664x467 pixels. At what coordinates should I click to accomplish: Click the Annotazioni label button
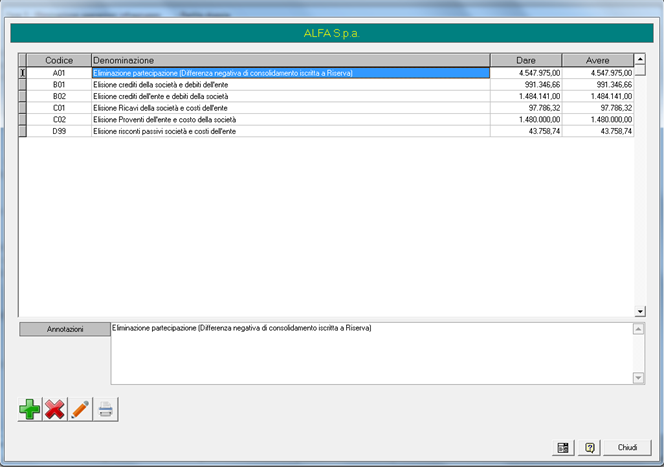coord(64,329)
